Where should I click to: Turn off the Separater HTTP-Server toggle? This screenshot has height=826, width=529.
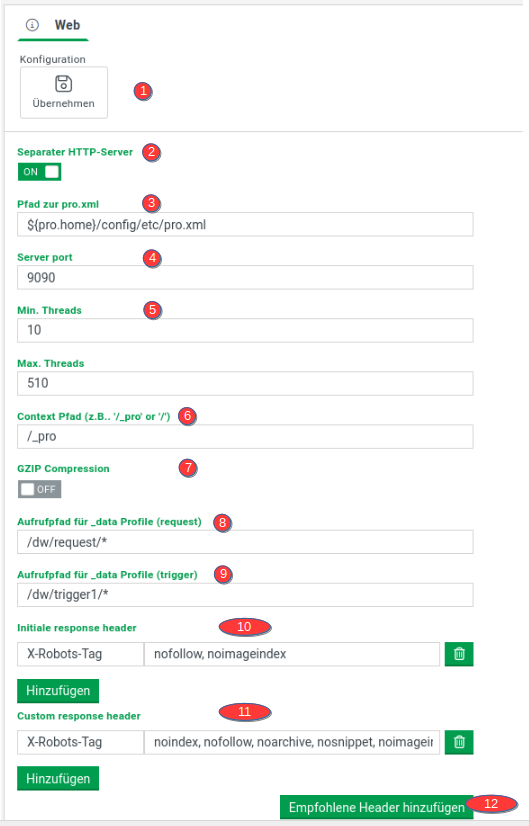[x=40, y=172]
